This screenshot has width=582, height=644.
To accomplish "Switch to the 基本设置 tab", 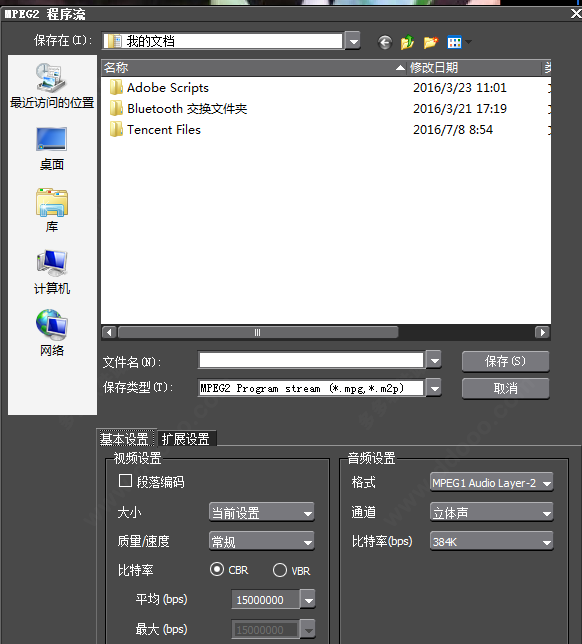I will pyautogui.click(x=124, y=439).
